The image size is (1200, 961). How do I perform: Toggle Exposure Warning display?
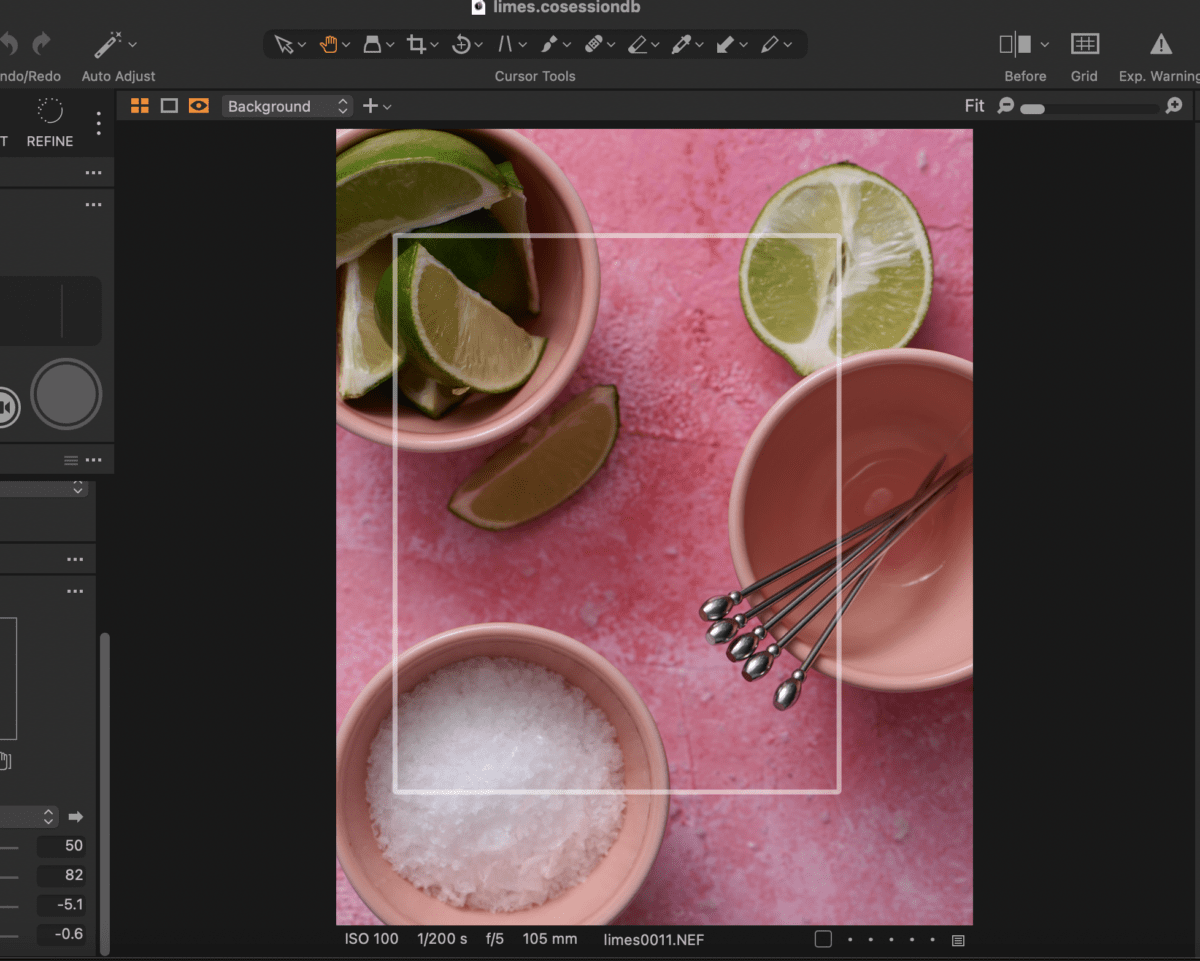pos(1160,44)
